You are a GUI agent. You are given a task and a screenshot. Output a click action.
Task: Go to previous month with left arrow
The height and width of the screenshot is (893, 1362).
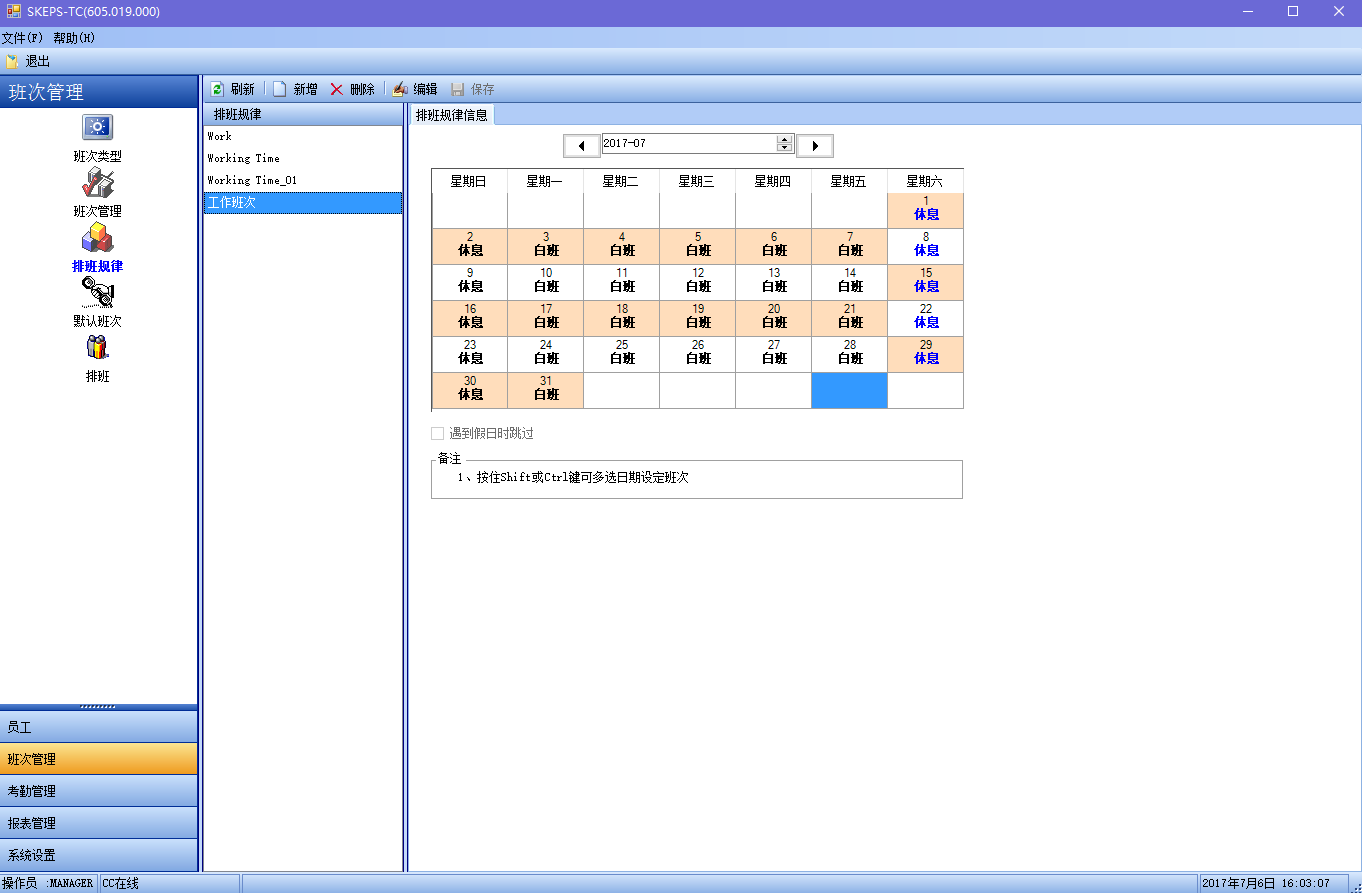coord(582,146)
